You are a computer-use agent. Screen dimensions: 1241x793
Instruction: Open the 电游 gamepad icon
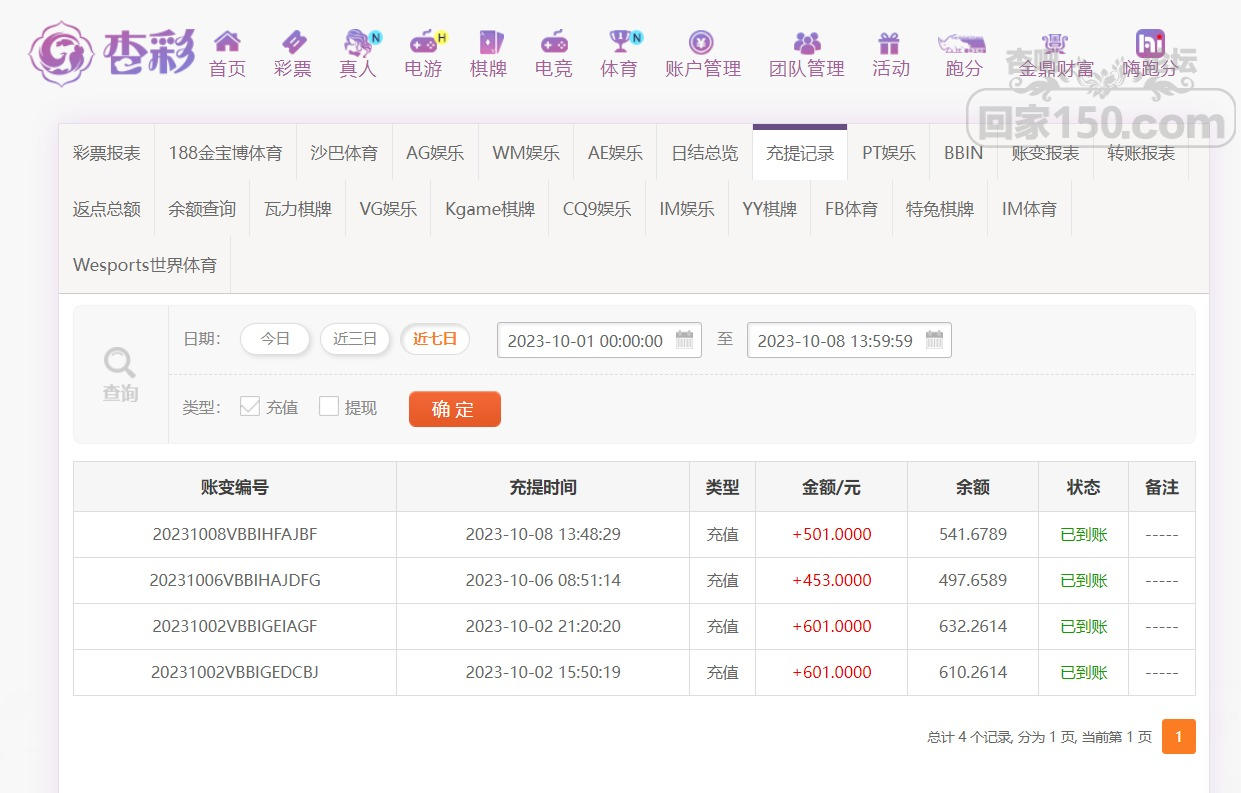point(423,42)
